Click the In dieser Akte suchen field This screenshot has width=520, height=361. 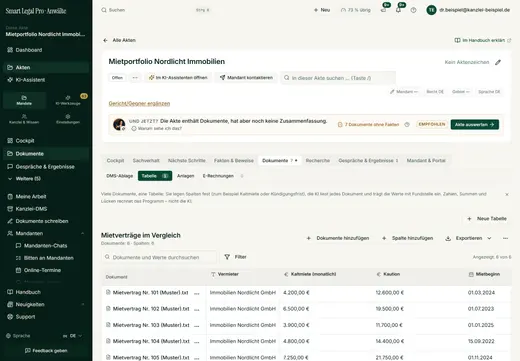click(338, 78)
